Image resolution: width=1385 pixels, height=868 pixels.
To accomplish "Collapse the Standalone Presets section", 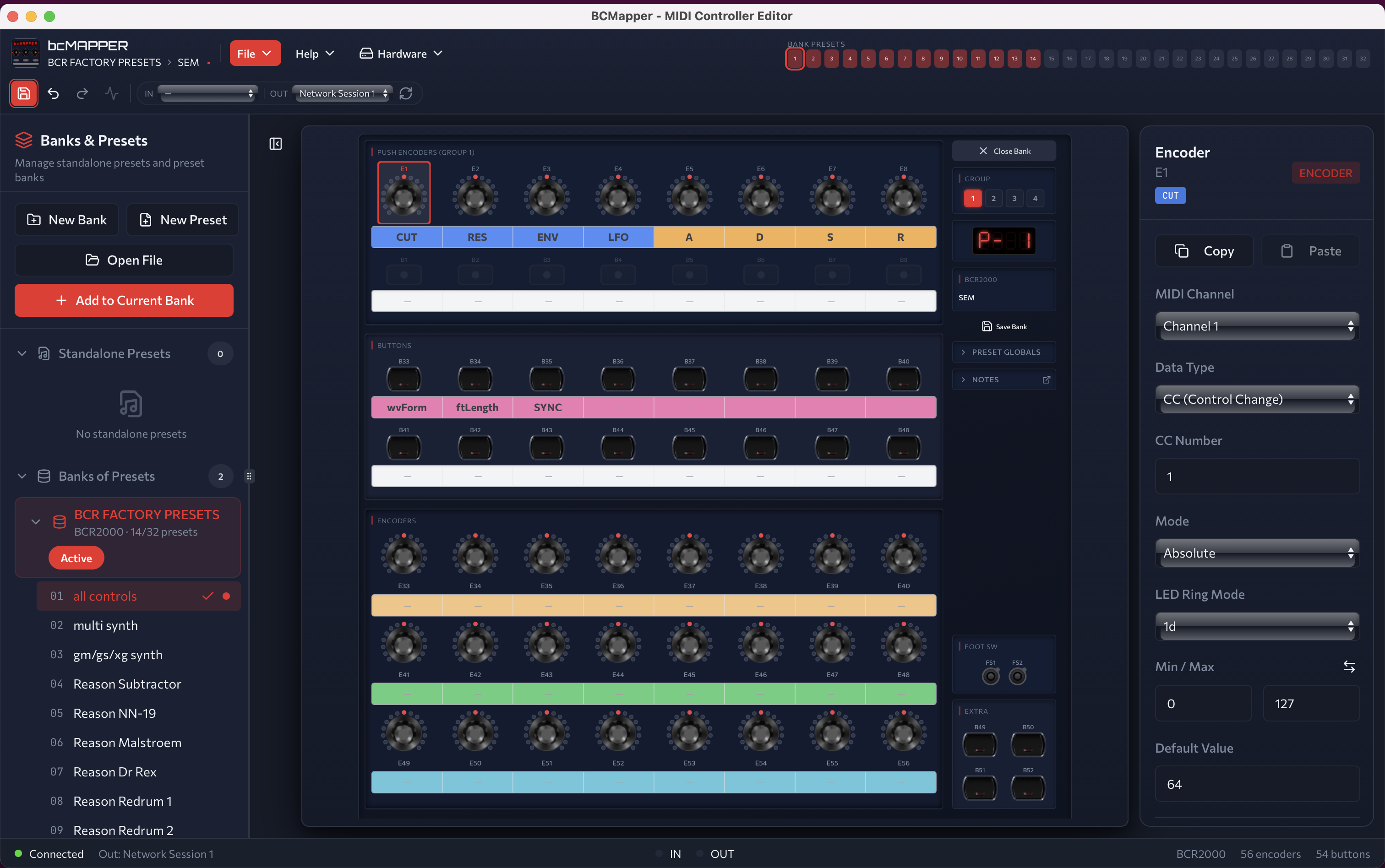I will coord(22,353).
